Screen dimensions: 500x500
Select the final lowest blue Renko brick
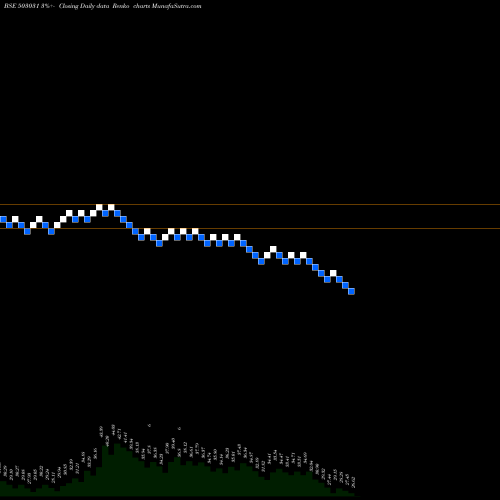point(351,291)
